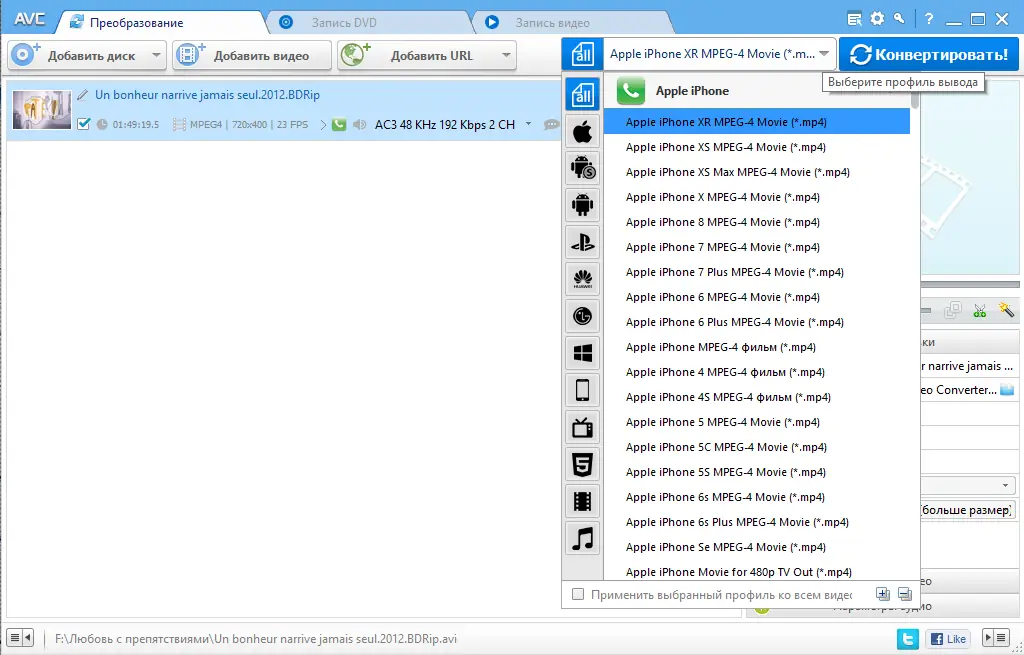The height and width of the screenshot is (655, 1024).
Task: Click the subtitle bubble icon in the video row
Action: click(551, 124)
